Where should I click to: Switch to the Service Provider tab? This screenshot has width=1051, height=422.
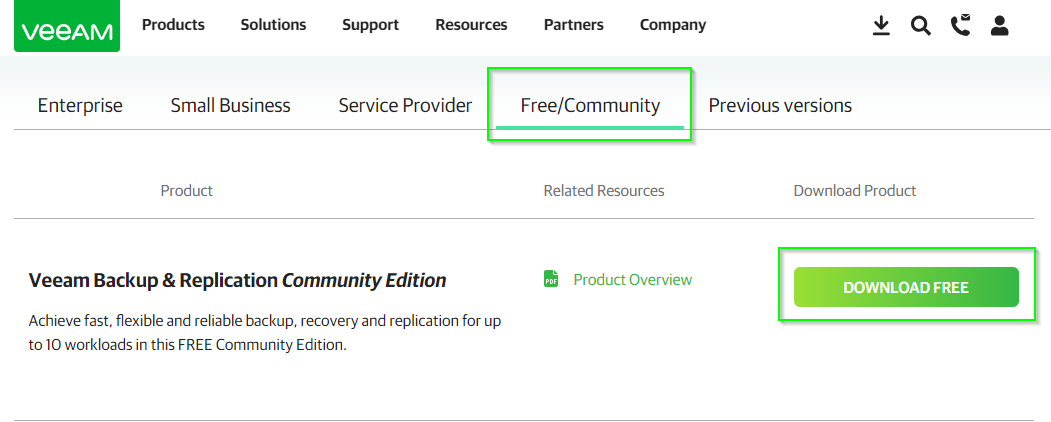point(406,106)
